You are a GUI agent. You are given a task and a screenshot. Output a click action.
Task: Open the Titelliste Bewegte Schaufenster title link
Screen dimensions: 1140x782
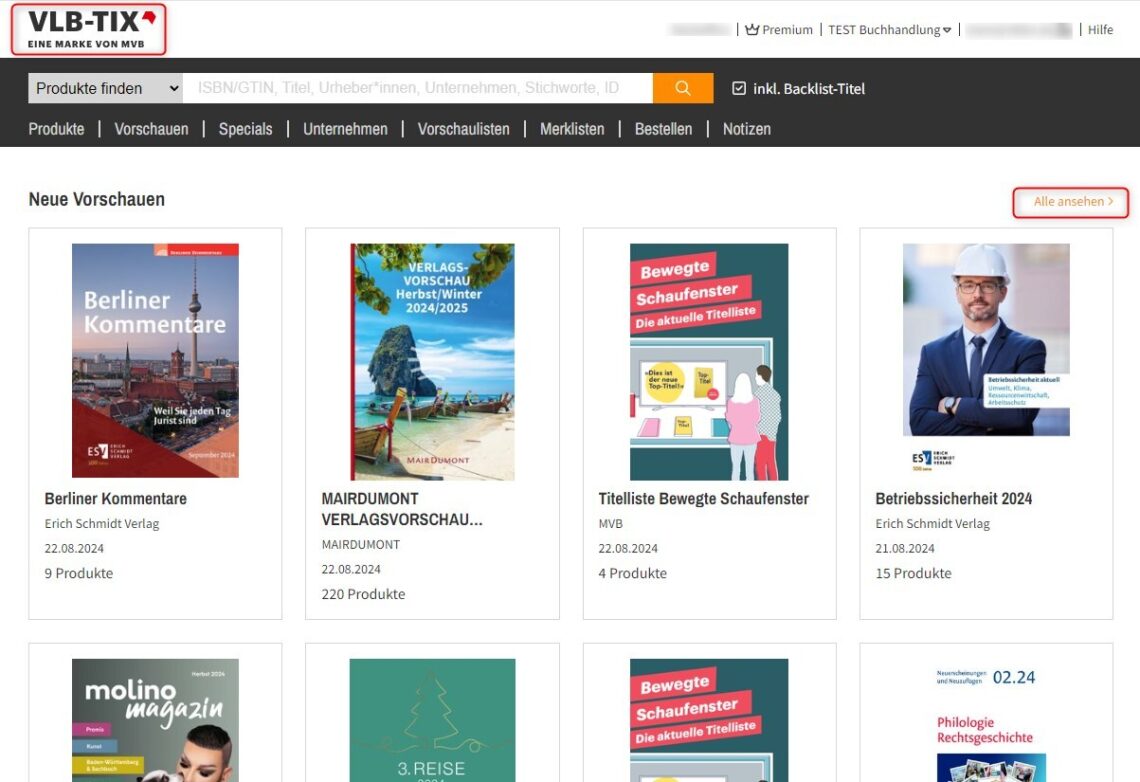[x=703, y=498]
